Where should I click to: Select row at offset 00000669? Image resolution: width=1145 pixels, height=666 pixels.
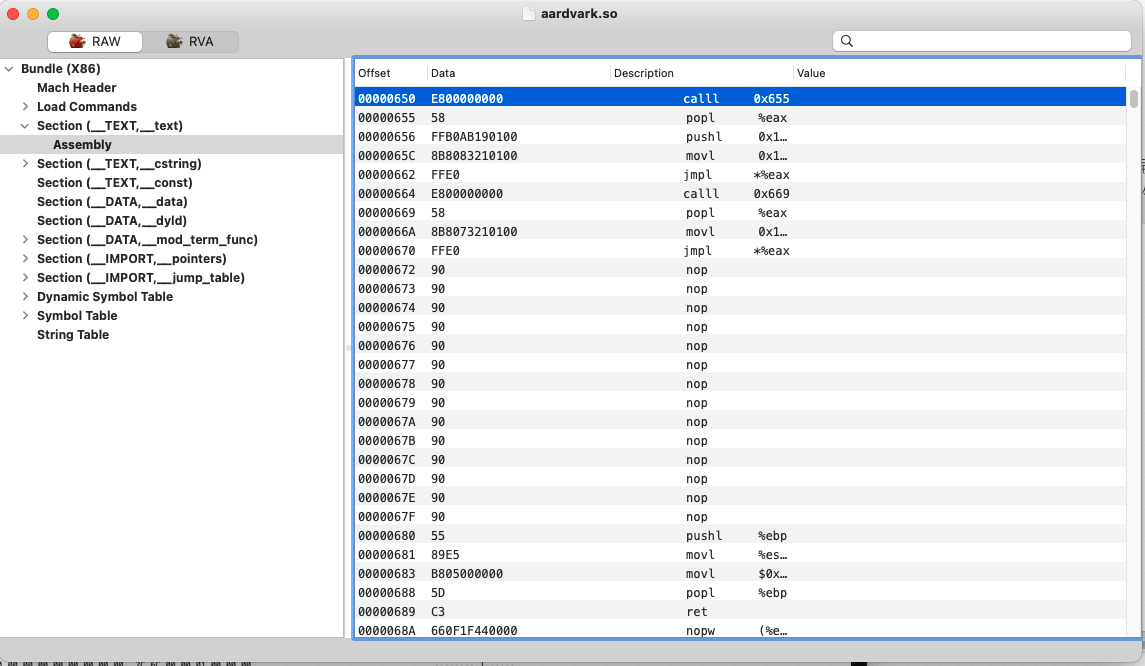point(740,213)
